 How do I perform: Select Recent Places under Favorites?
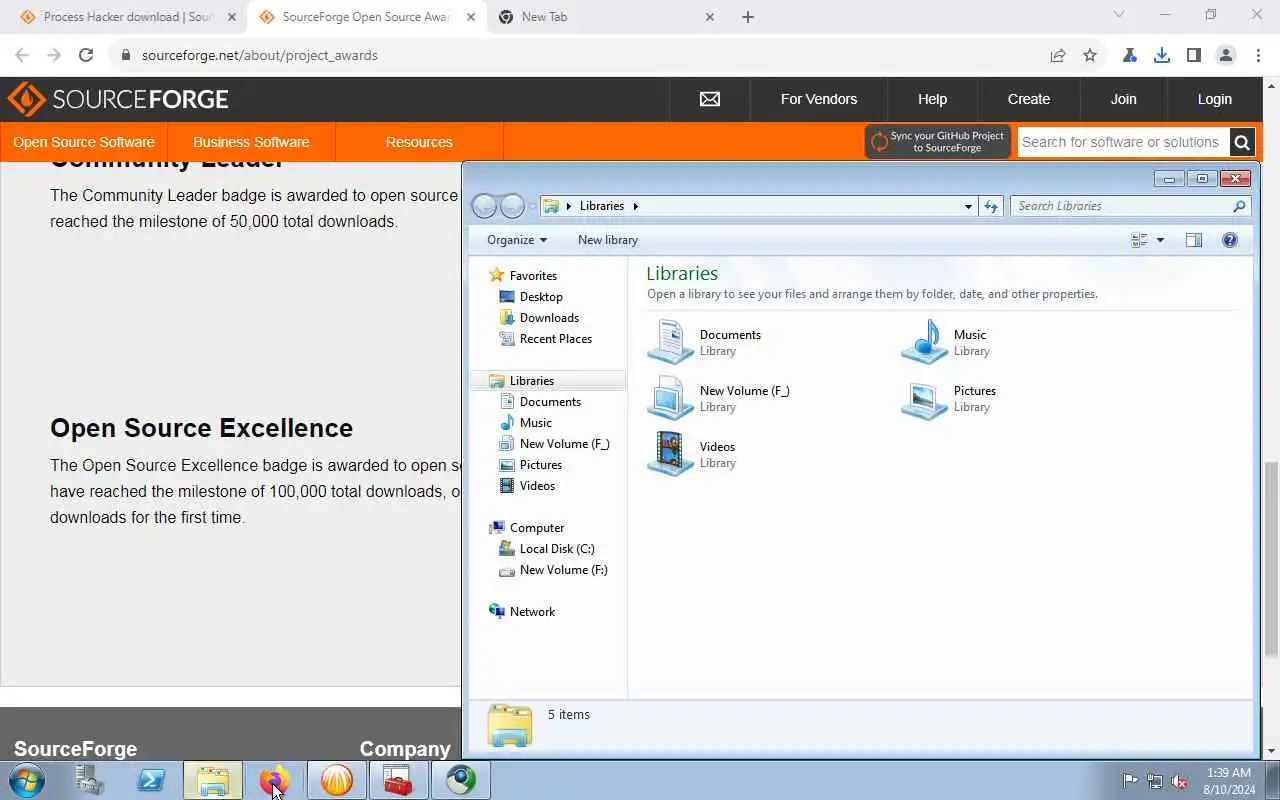coord(555,339)
